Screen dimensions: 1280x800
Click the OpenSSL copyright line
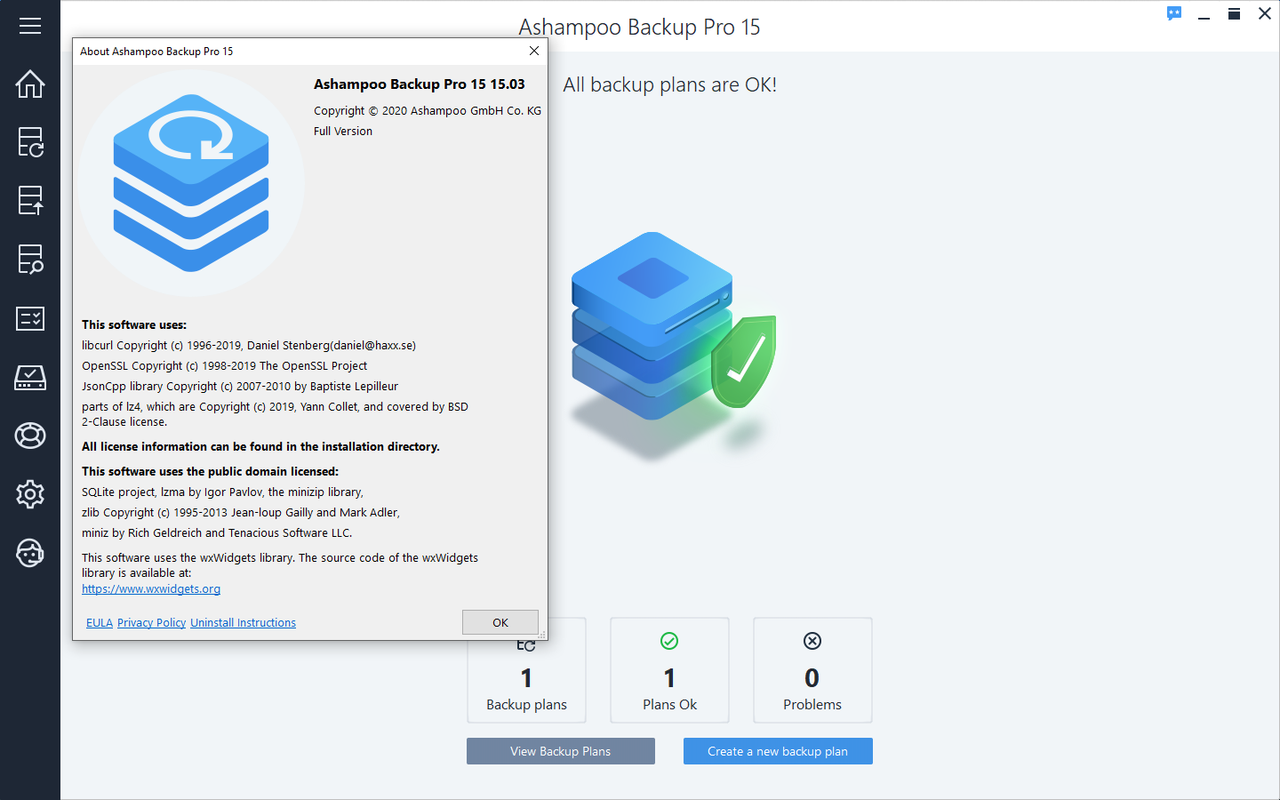point(224,366)
